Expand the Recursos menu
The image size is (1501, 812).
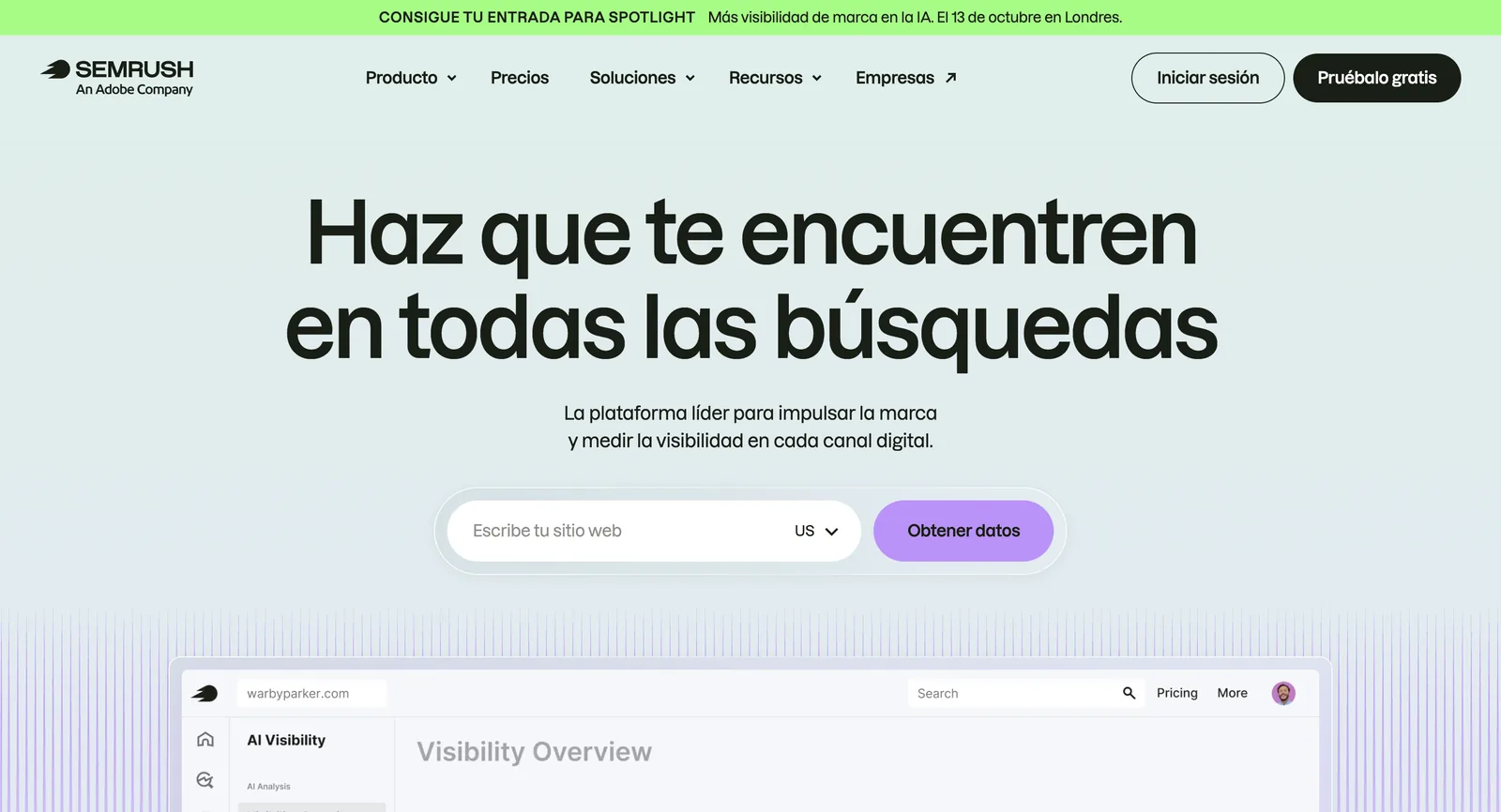775,78
